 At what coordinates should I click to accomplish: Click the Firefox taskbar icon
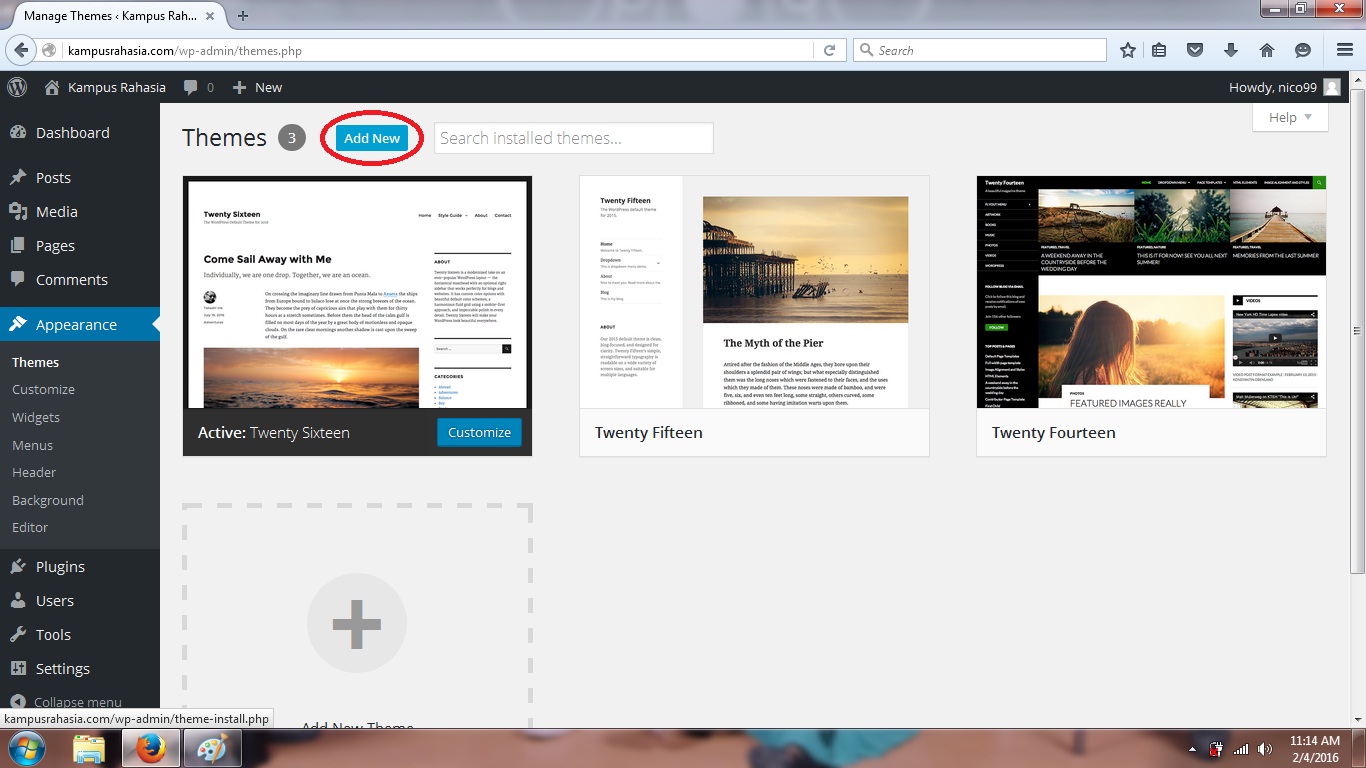tap(151, 748)
